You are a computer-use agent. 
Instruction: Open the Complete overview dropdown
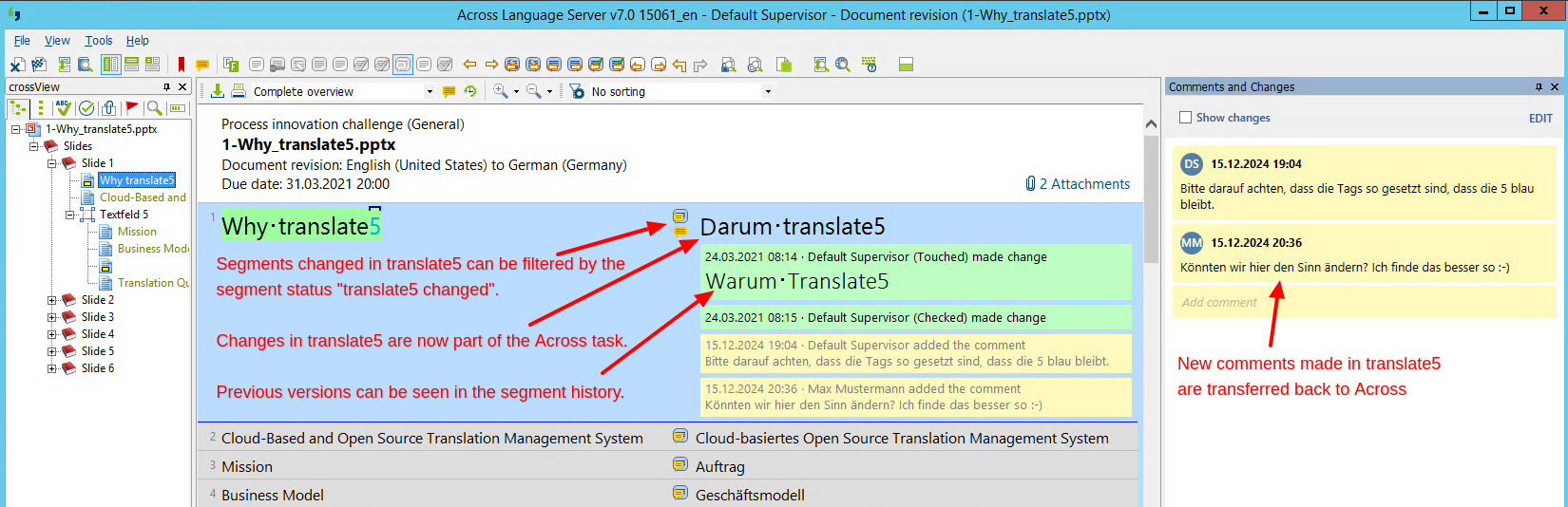430,91
